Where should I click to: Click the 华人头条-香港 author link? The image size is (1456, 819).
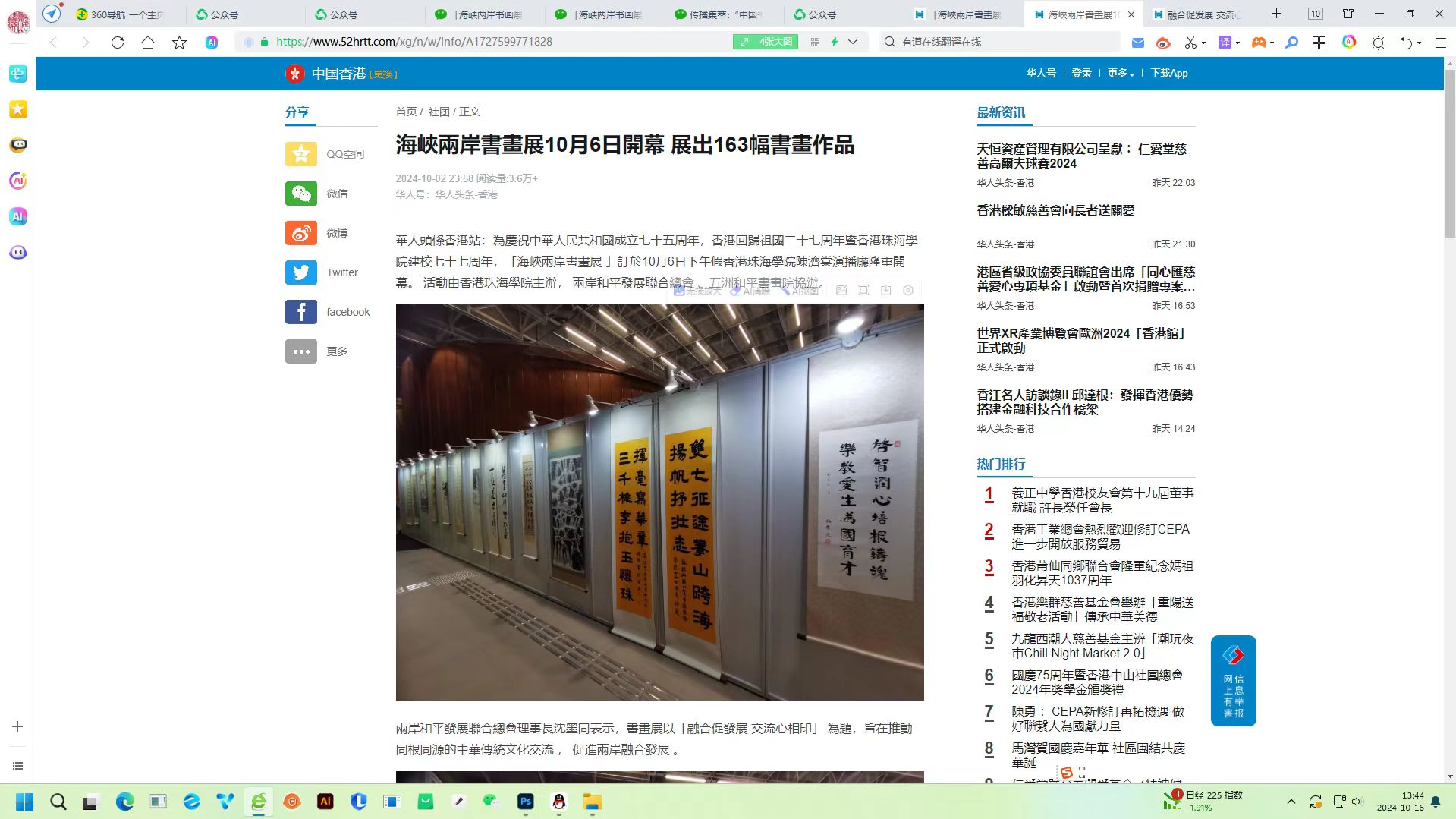pyautogui.click(x=466, y=194)
